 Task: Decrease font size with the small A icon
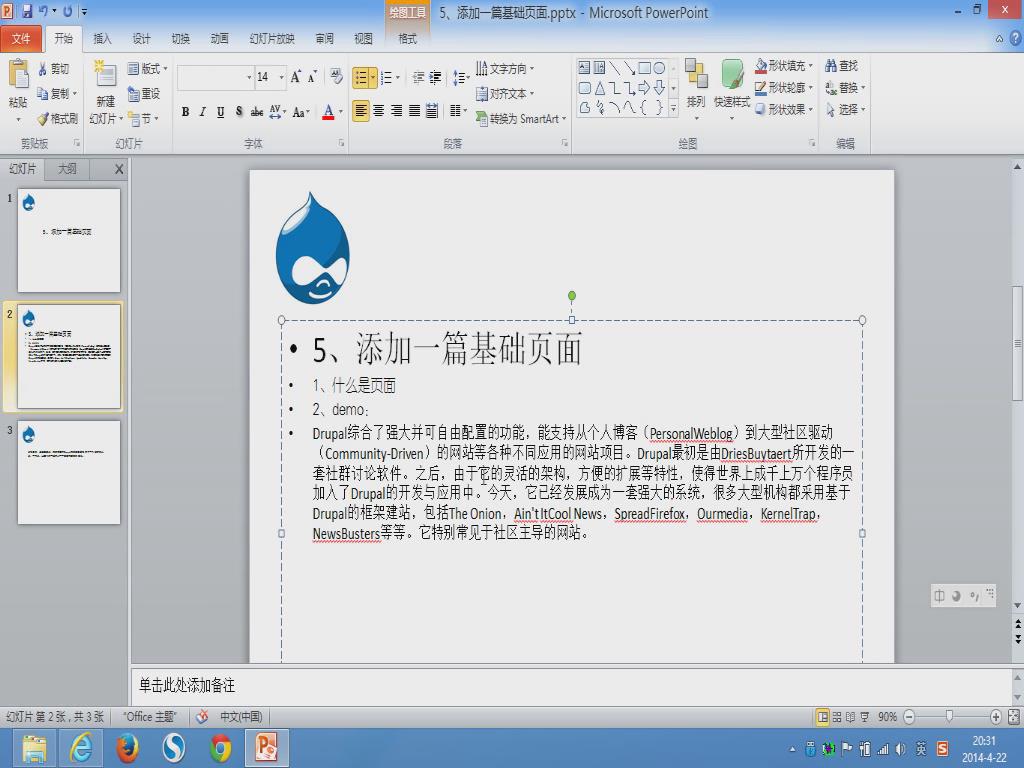(312, 77)
